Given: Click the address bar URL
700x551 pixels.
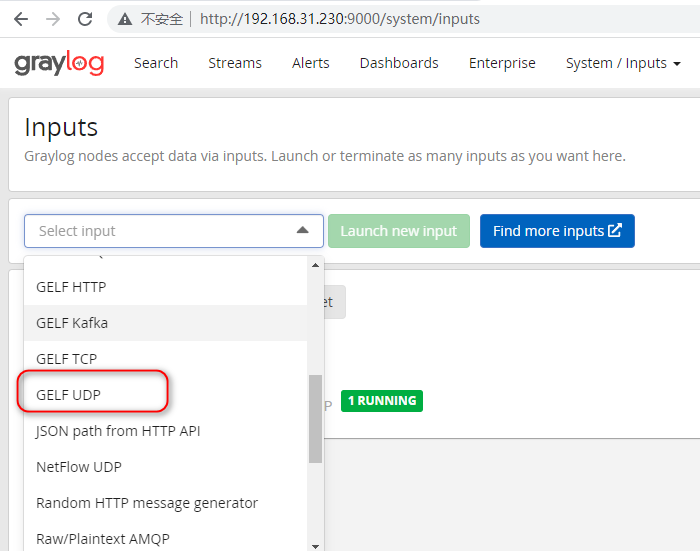Looking at the screenshot, I should click(340, 19).
